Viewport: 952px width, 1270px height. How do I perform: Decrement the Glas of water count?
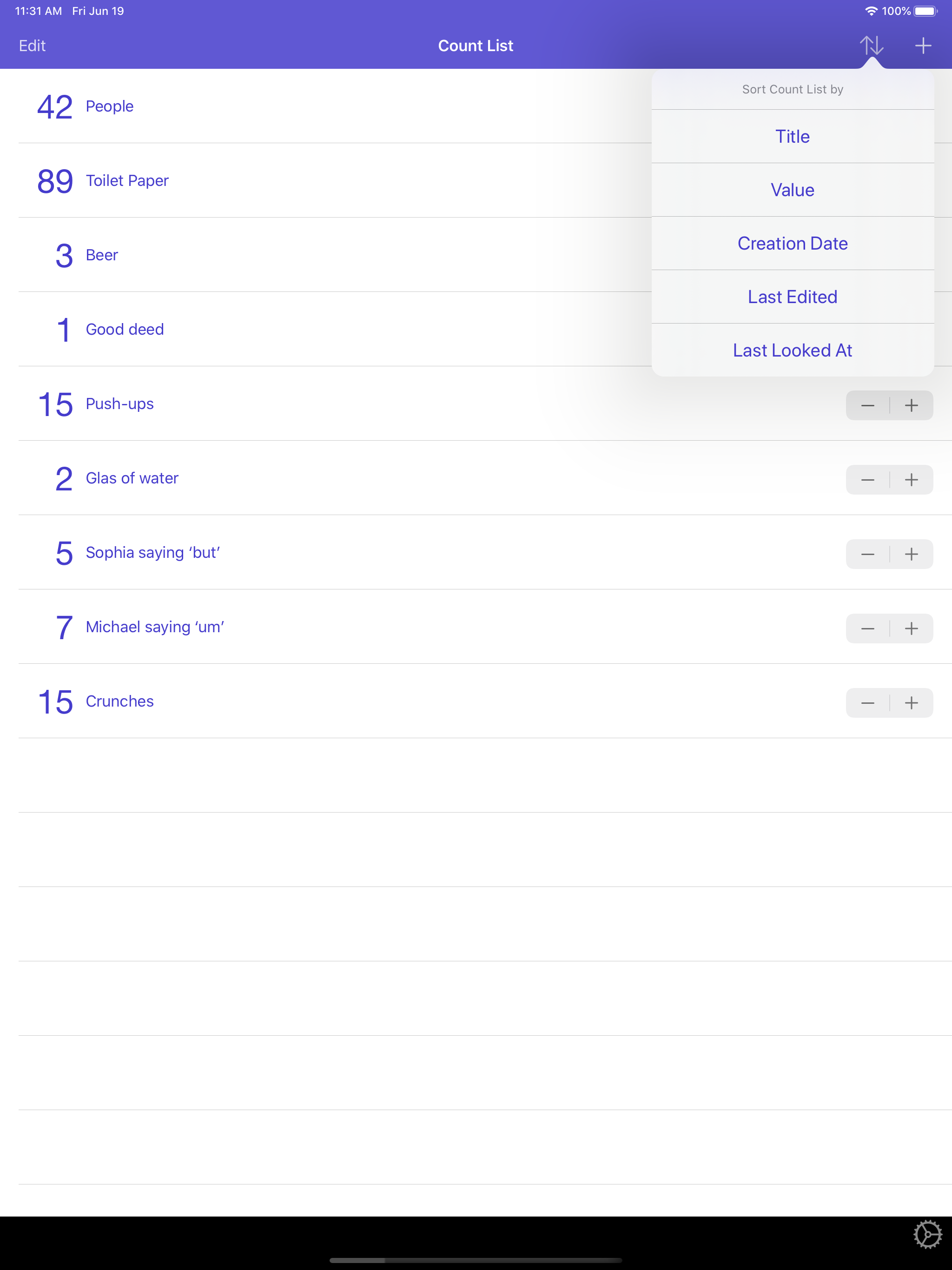click(867, 479)
